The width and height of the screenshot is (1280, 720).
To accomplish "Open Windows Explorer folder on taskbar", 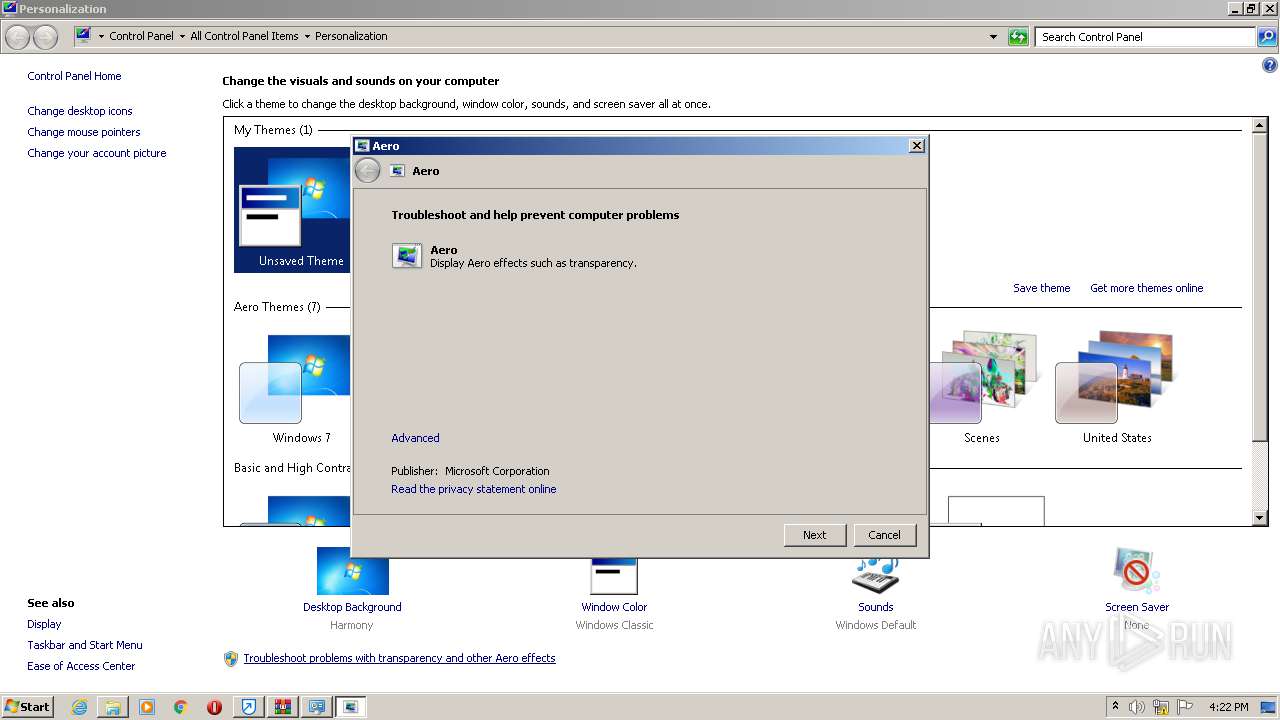I will (x=113, y=707).
